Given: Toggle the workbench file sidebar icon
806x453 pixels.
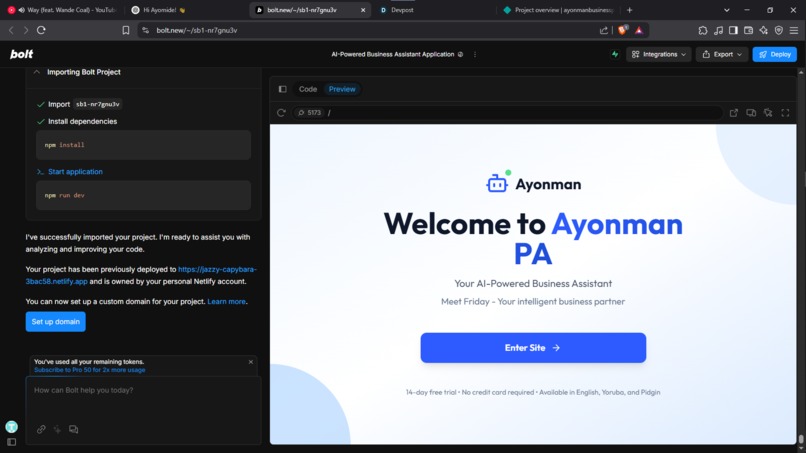Looking at the screenshot, I should tap(282, 89).
